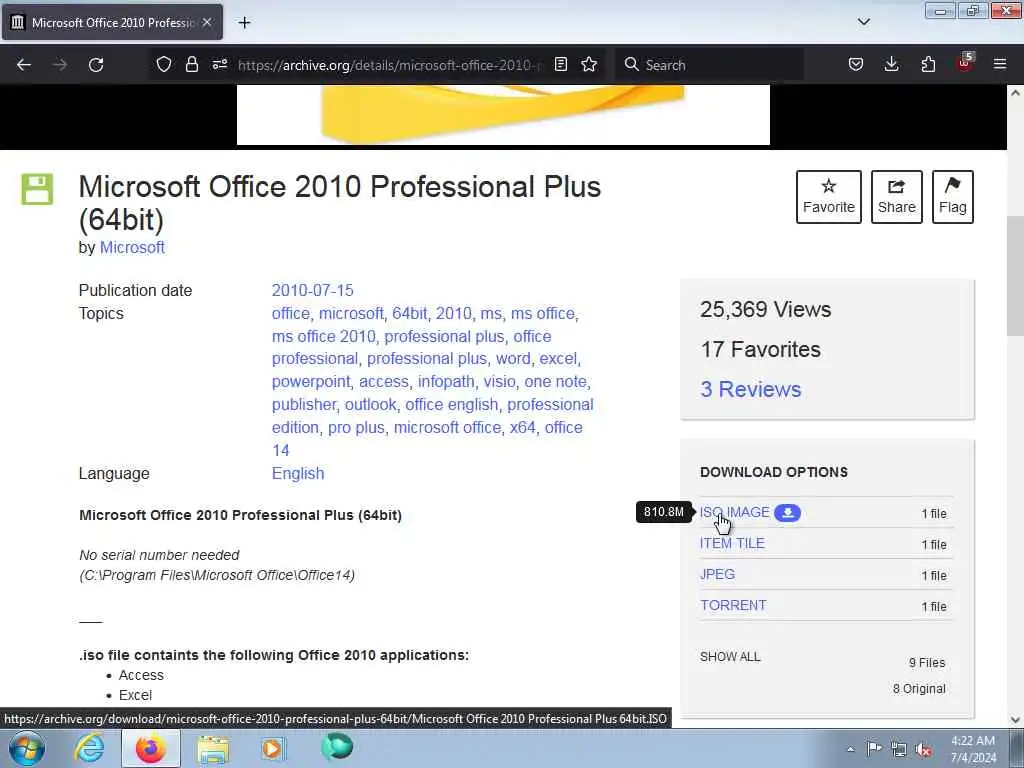Share this item with Share button
The image size is (1024, 768).
[x=897, y=197]
